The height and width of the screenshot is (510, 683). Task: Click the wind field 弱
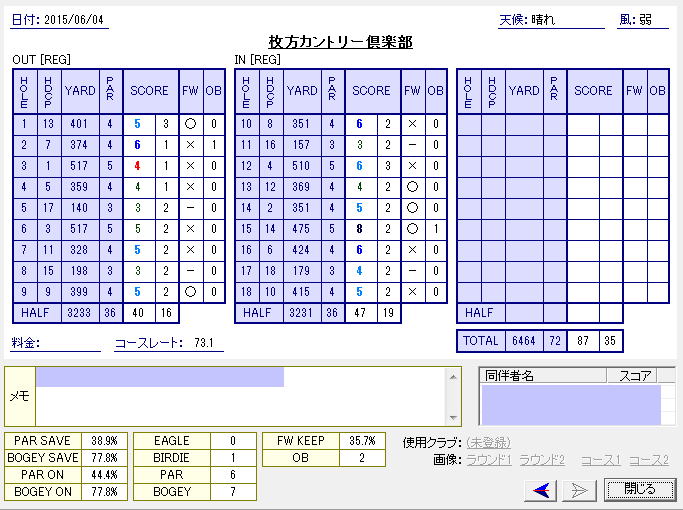pyautogui.click(x=646, y=20)
